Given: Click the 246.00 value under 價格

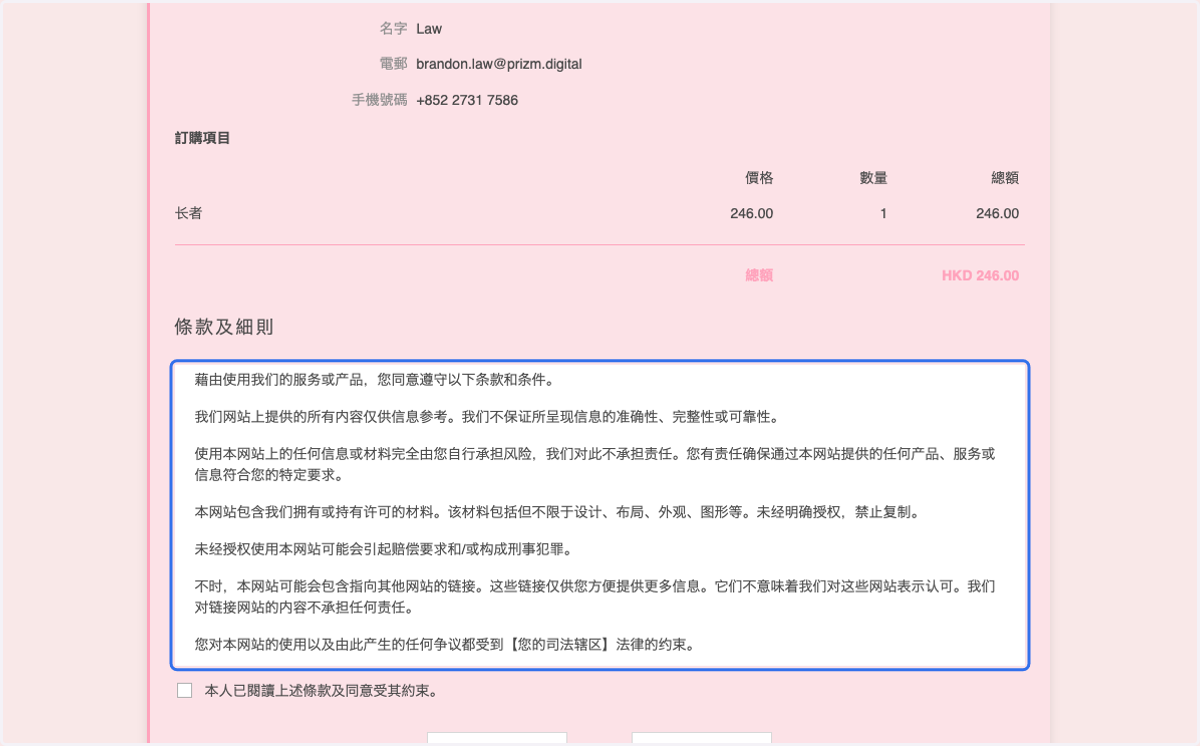Looking at the screenshot, I should (x=751, y=213).
